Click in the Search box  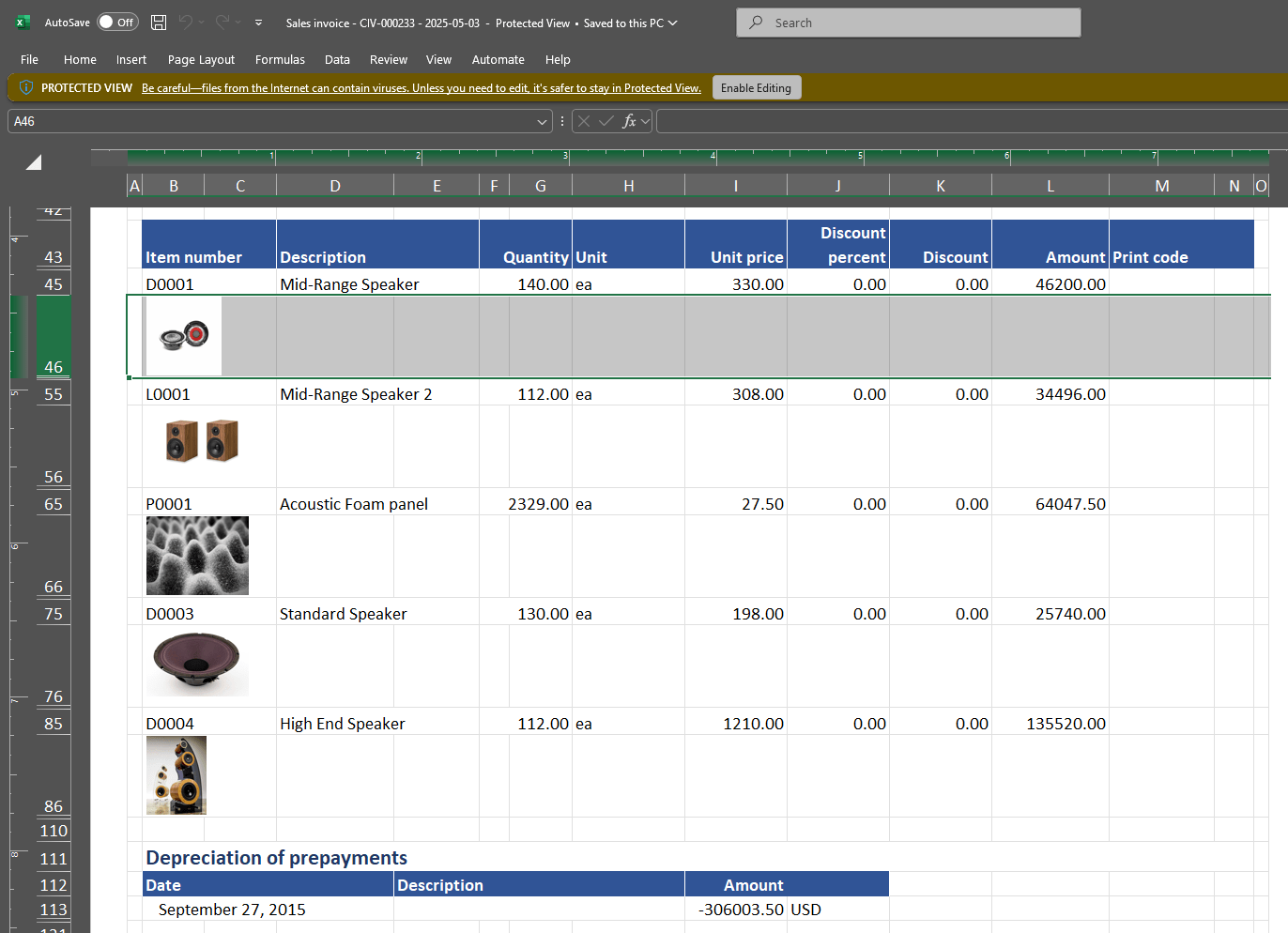tap(908, 23)
